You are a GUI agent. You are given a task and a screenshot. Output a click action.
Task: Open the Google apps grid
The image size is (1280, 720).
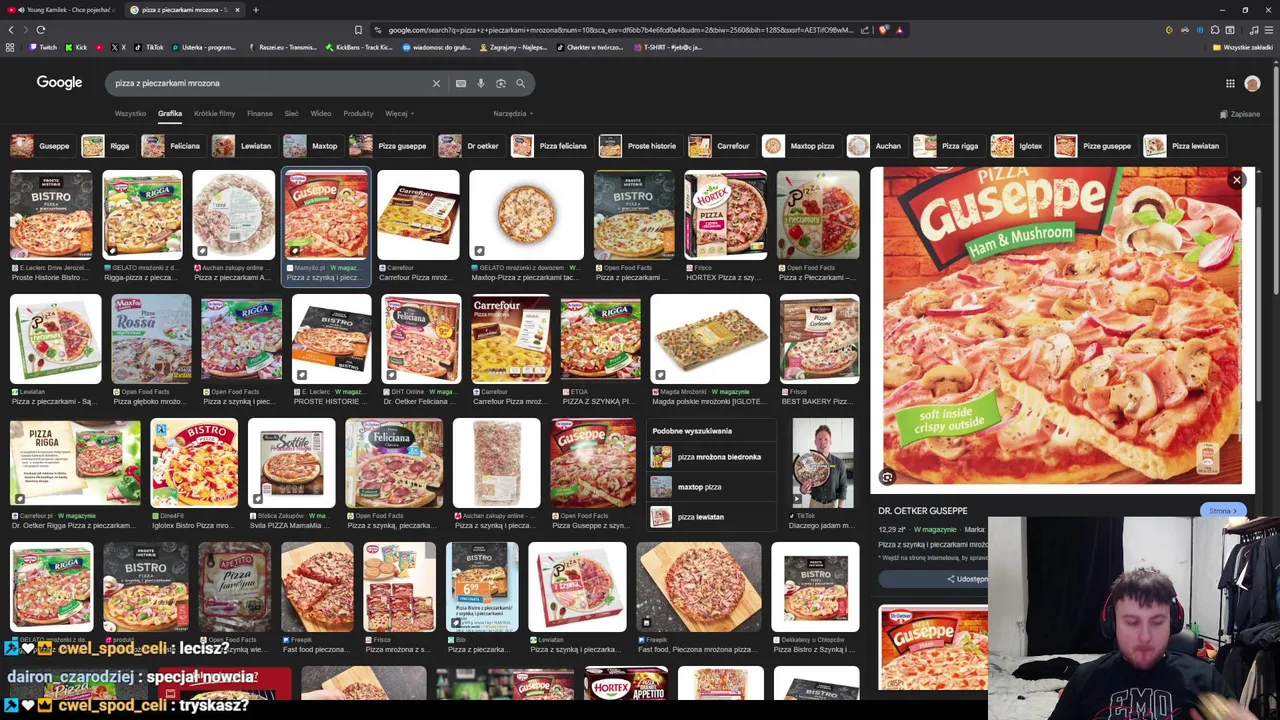coord(1230,83)
